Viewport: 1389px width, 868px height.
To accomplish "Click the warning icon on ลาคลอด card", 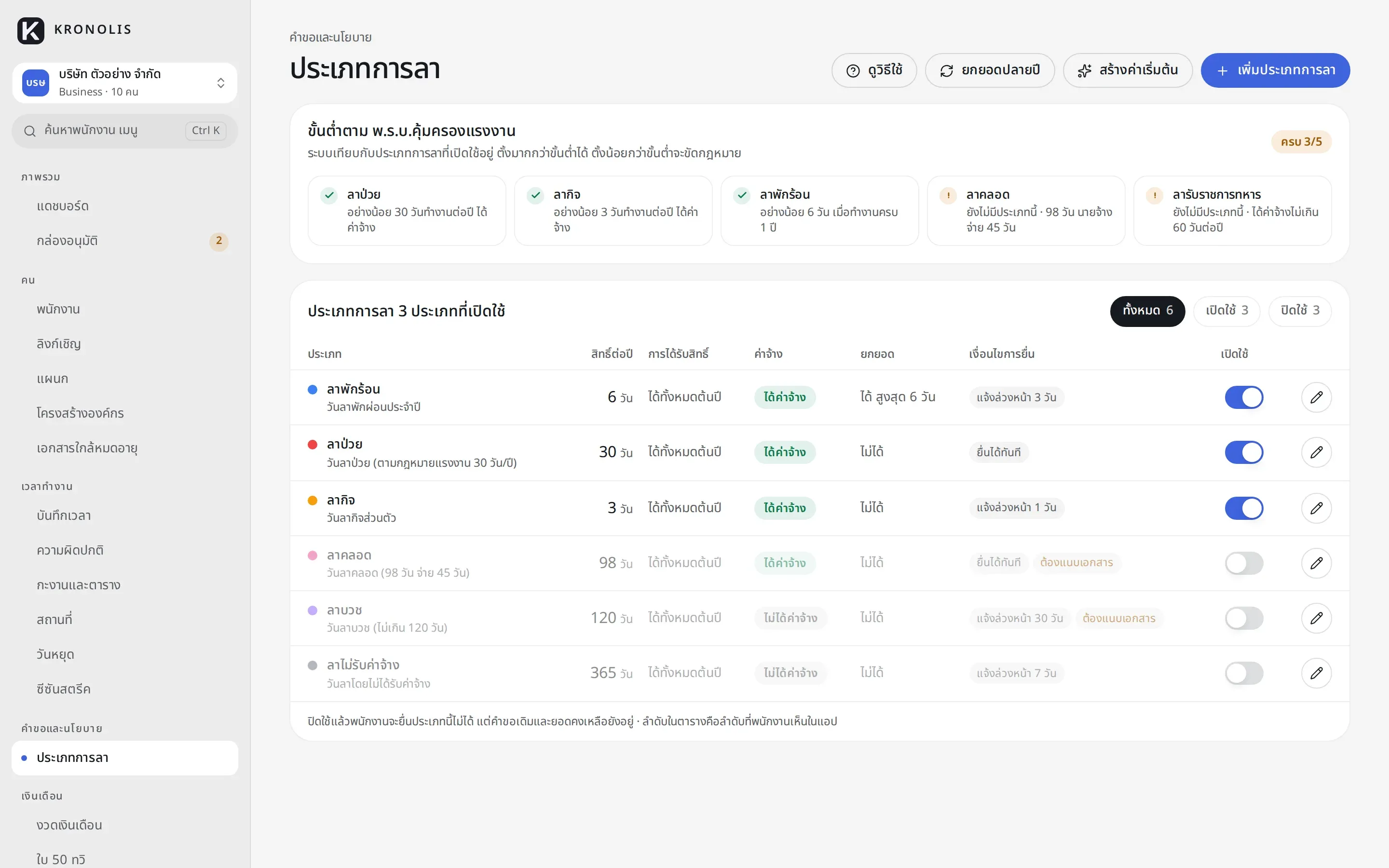I will (948, 195).
